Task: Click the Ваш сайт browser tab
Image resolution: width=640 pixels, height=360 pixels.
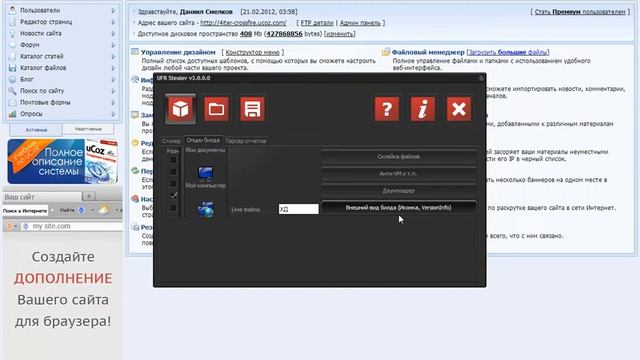Action: pyautogui.click(x=42, y=197)
